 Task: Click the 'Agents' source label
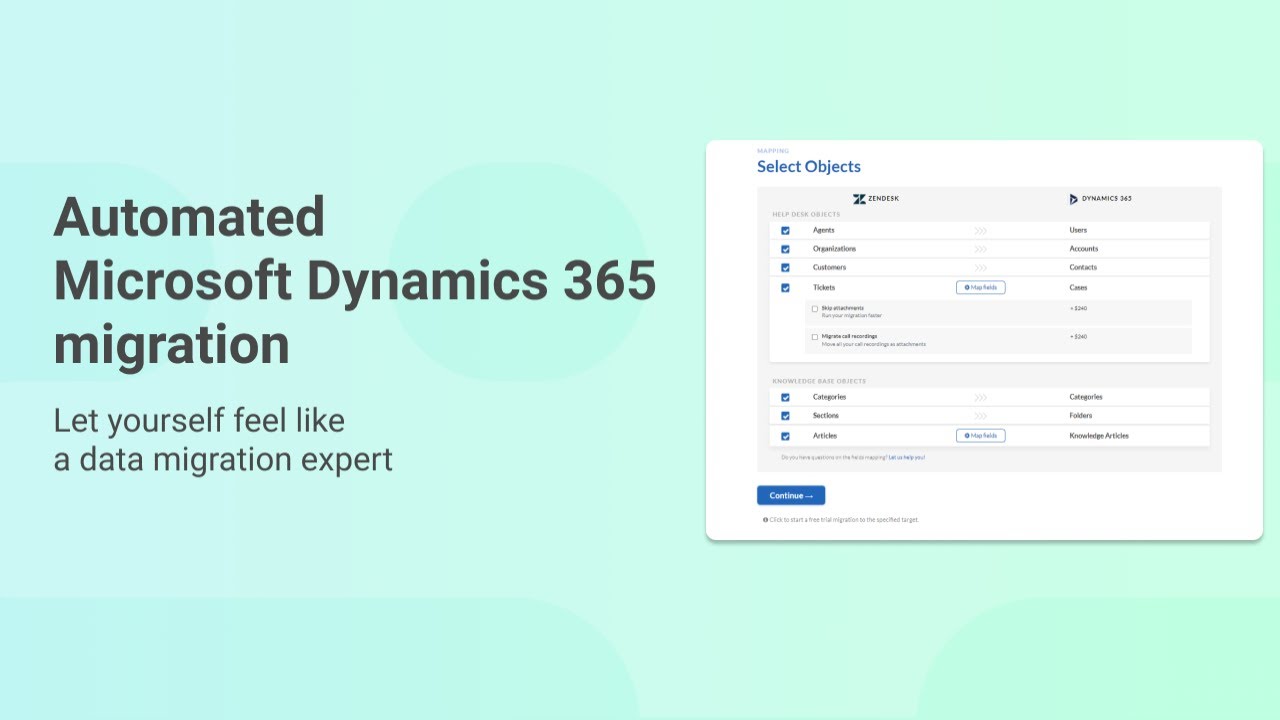[x=824, y=230]
